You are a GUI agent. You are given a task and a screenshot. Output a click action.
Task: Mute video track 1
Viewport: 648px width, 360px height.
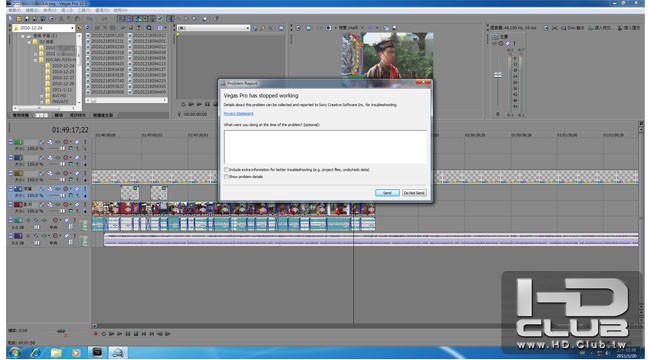coord(77,142)
